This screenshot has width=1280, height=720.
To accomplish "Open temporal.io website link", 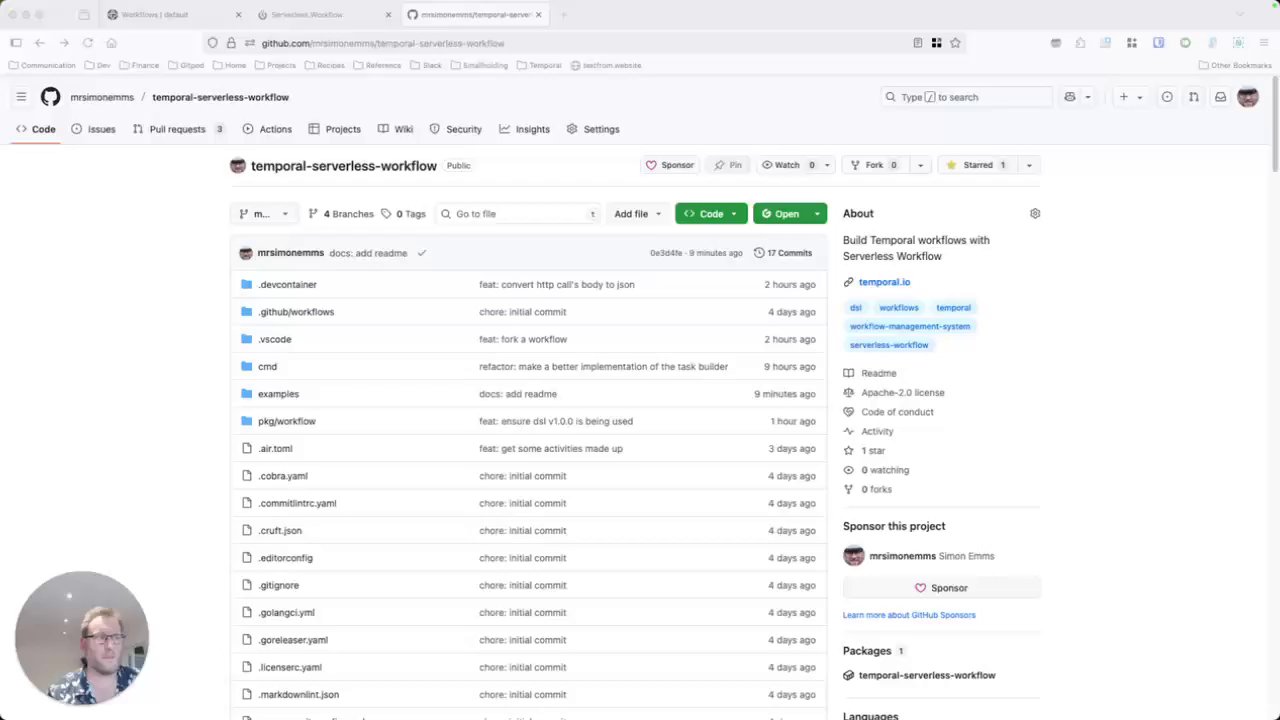I will (884, 282).
